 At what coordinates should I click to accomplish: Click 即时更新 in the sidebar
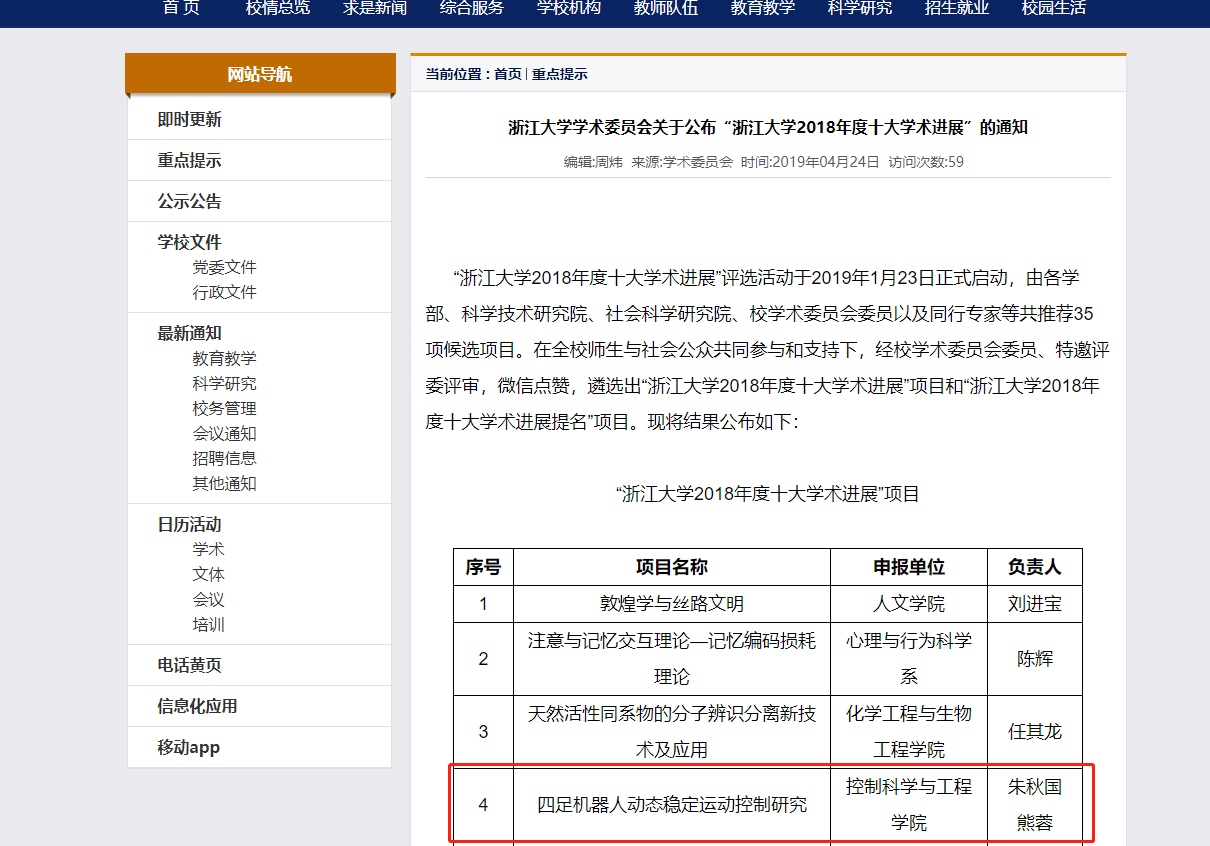pos(189,120)
